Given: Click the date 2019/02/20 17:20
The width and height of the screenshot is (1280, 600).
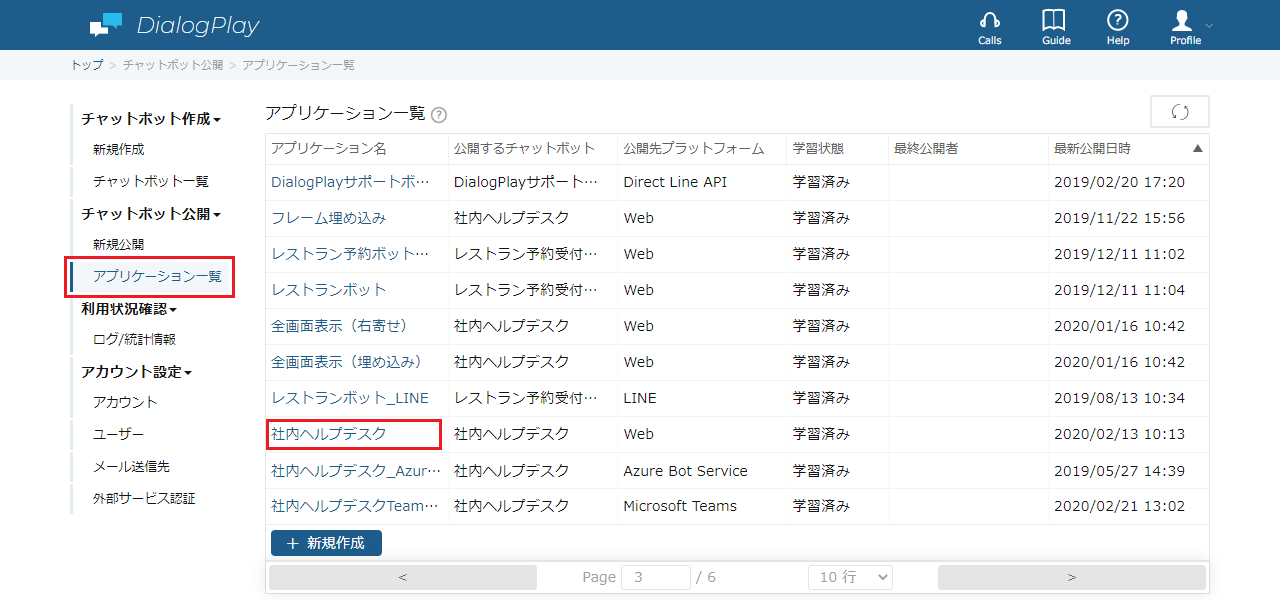Looking at the screenshot, I should coord(1119,182).
